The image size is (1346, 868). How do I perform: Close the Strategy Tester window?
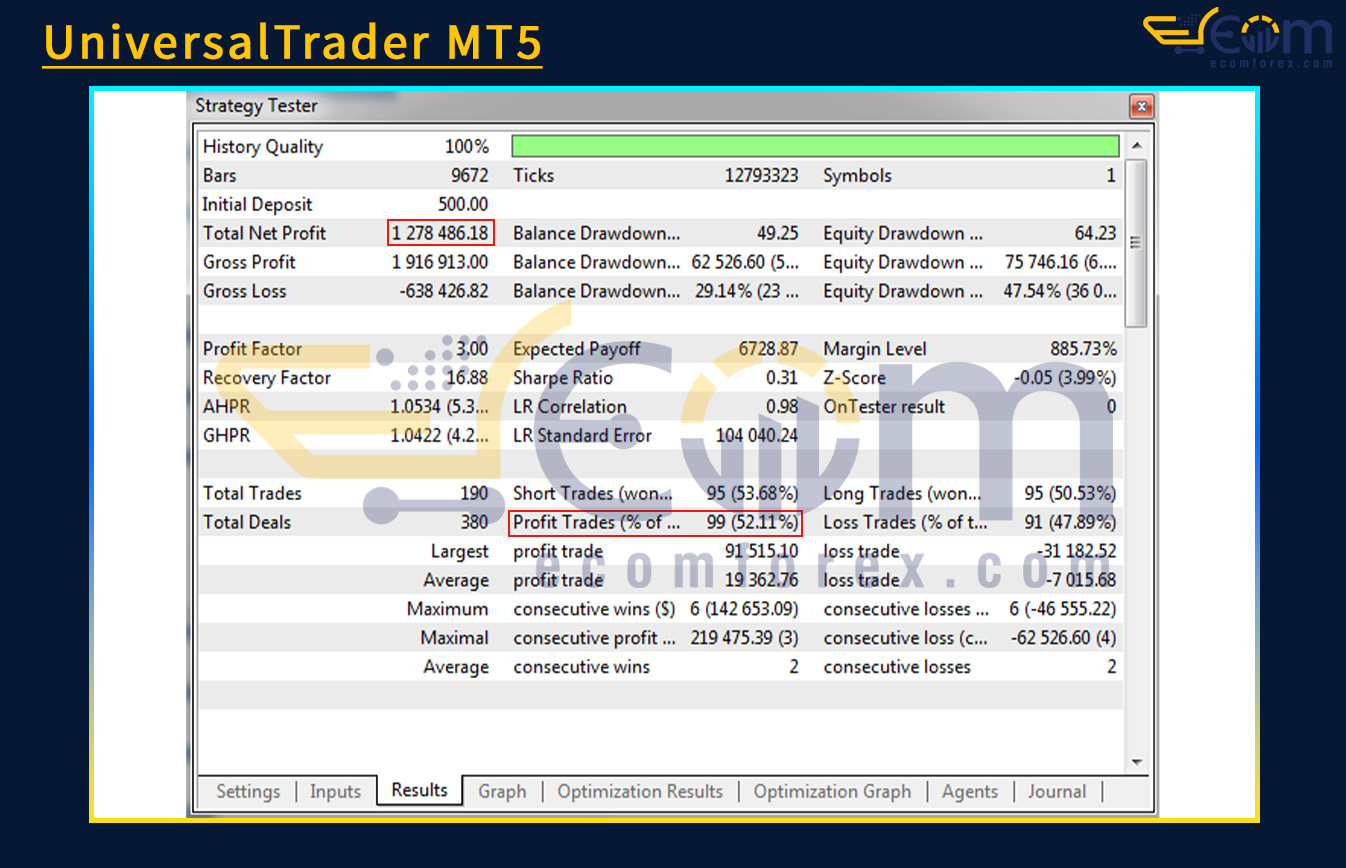point(1140,106)
